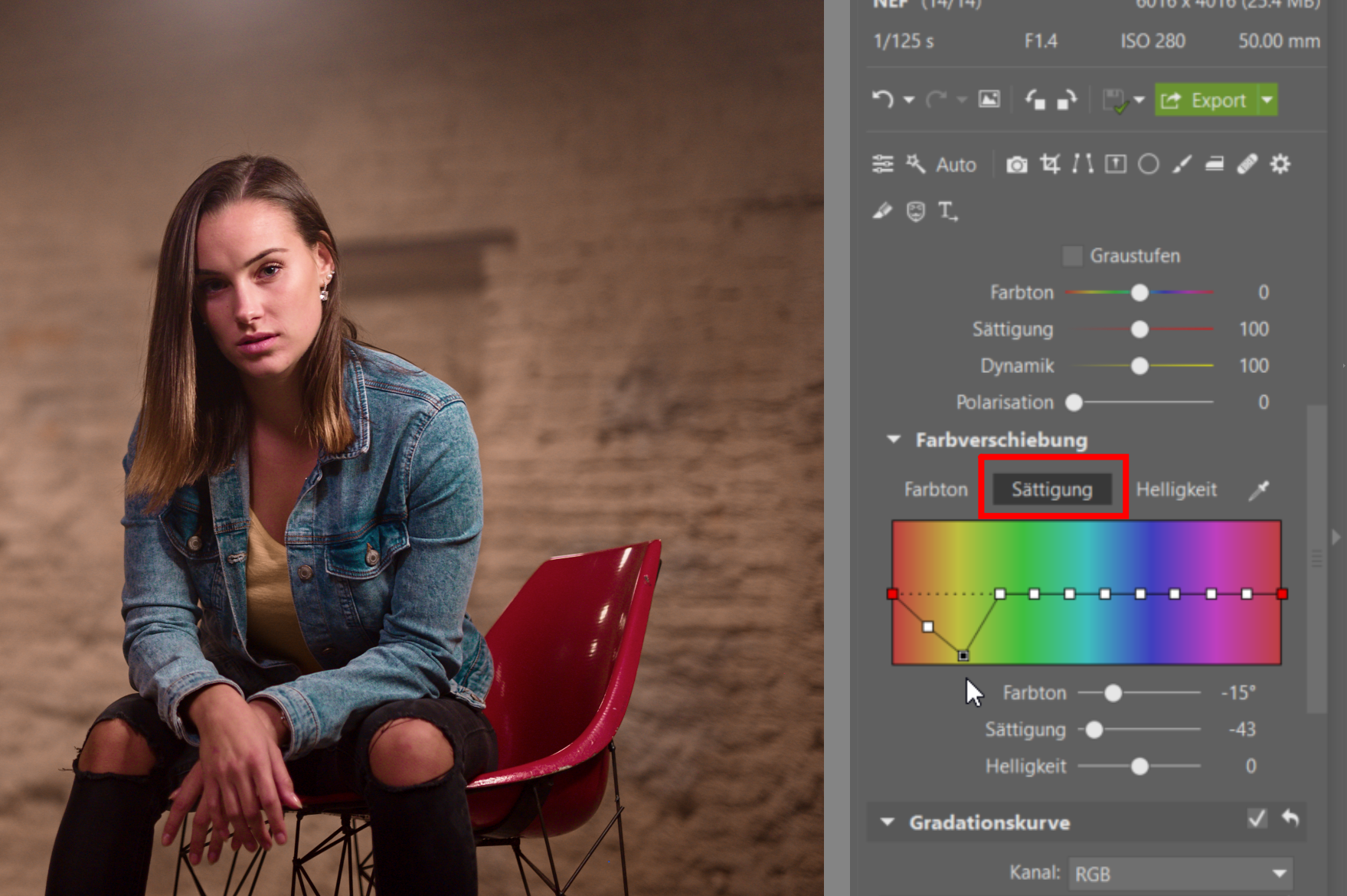The width and height of the screenshot is (1347, 896).
Task: Click the save floppy disk icon
Action: (1114, 100)
